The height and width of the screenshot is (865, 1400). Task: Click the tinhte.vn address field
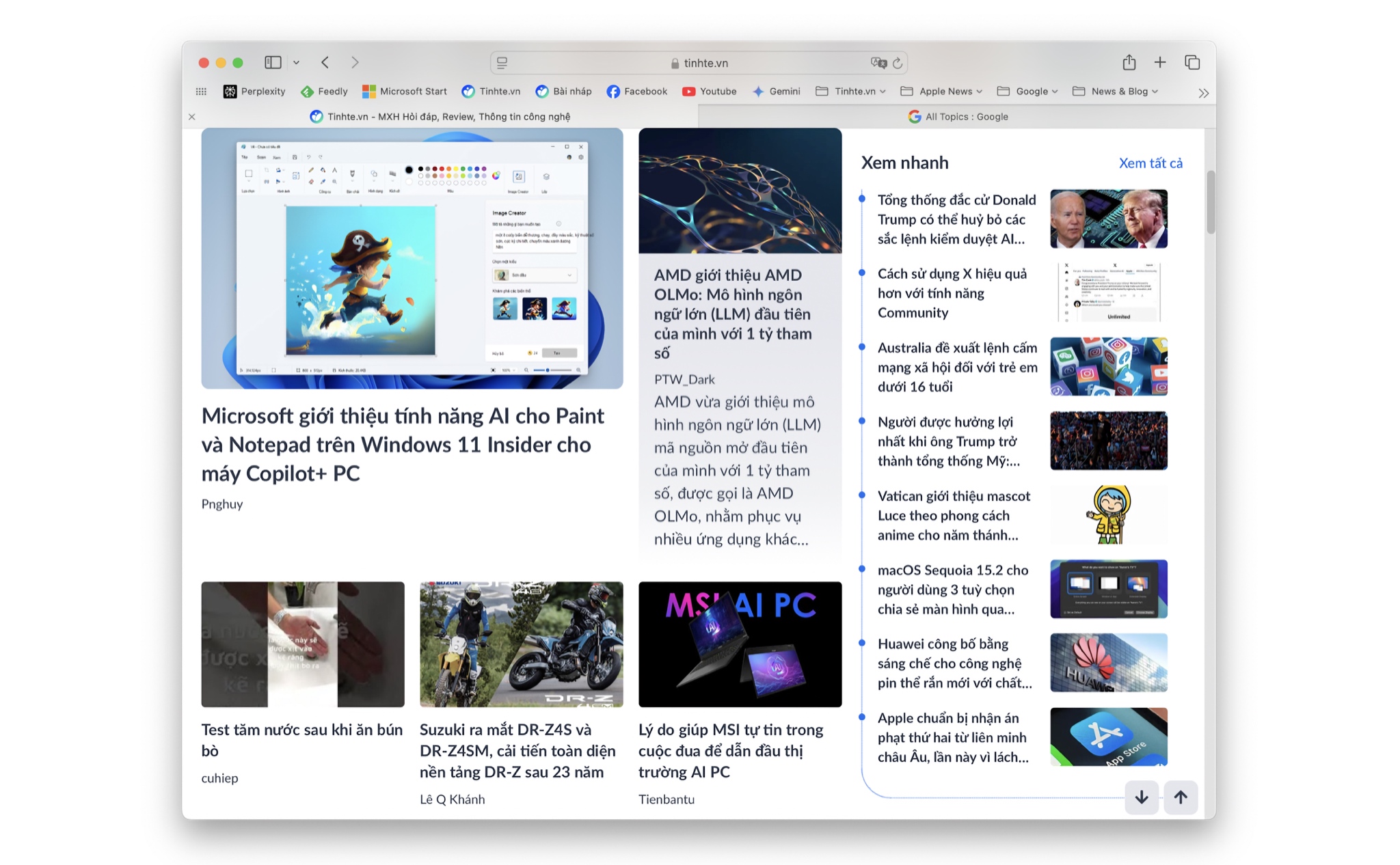(x=699, y=63)
